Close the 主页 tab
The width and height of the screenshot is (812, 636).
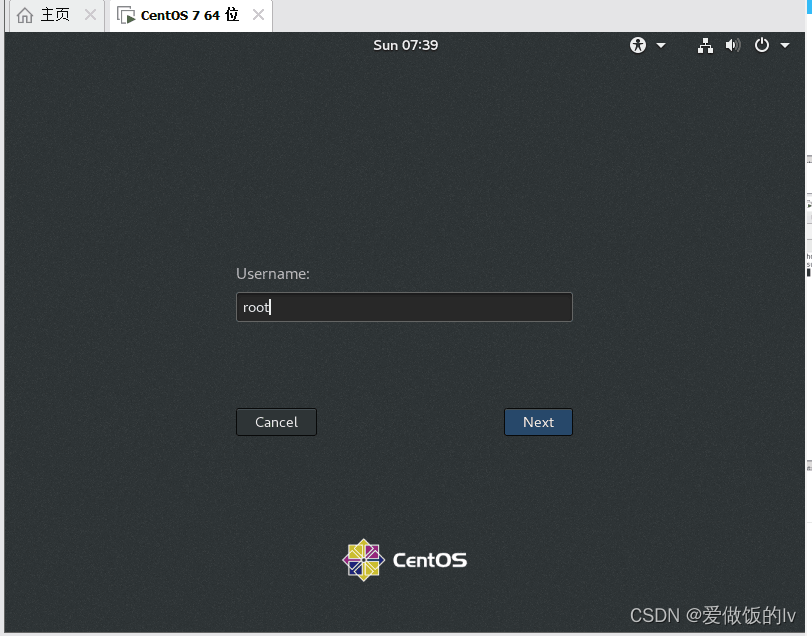[x=90, y=15]
